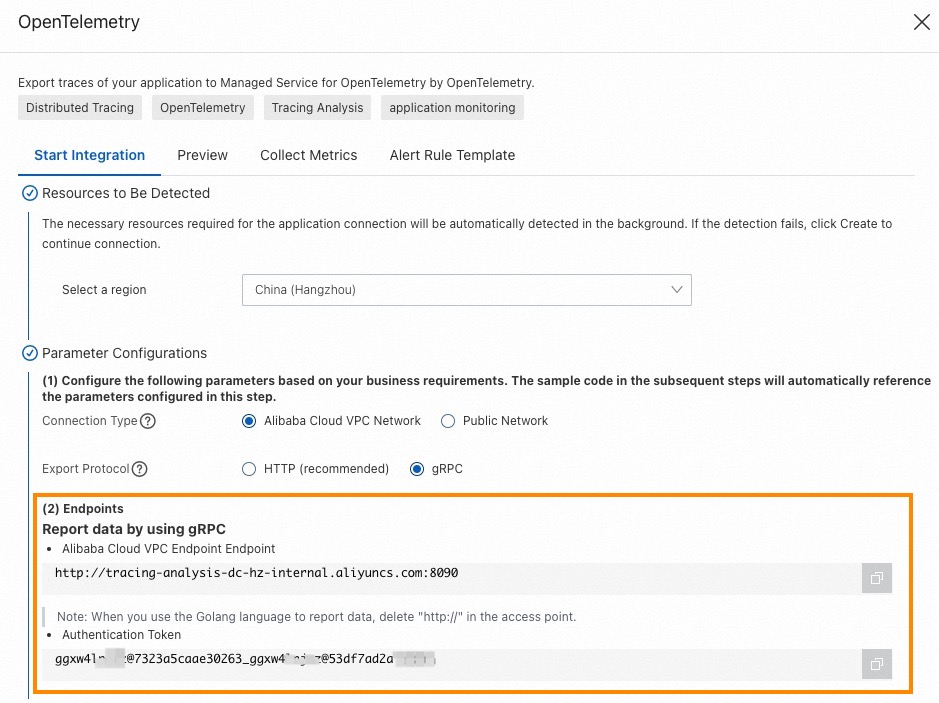The image size is (939, 703).
Task: Click the tracing-analysis endpoint URL text
Action: [x=256, y=573]
